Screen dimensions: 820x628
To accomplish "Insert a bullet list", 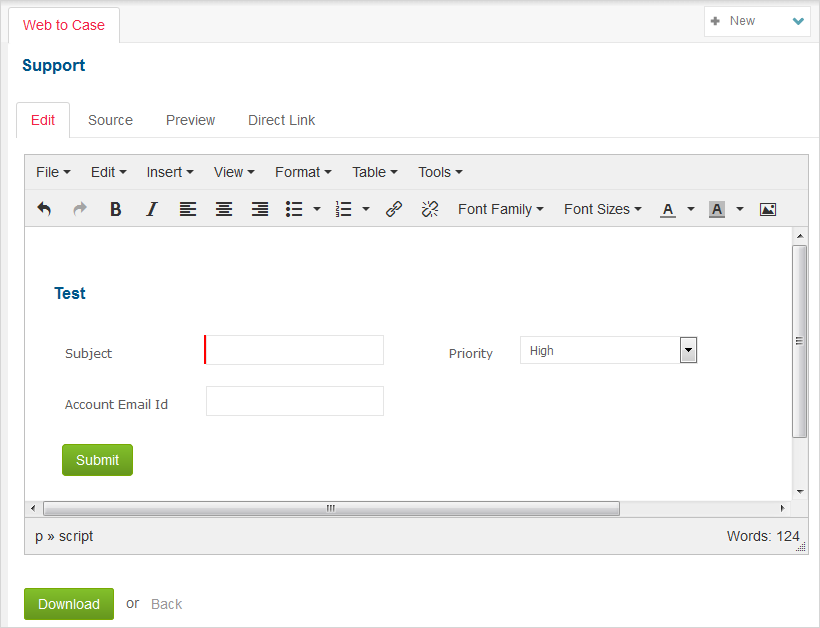I will 294,209.
